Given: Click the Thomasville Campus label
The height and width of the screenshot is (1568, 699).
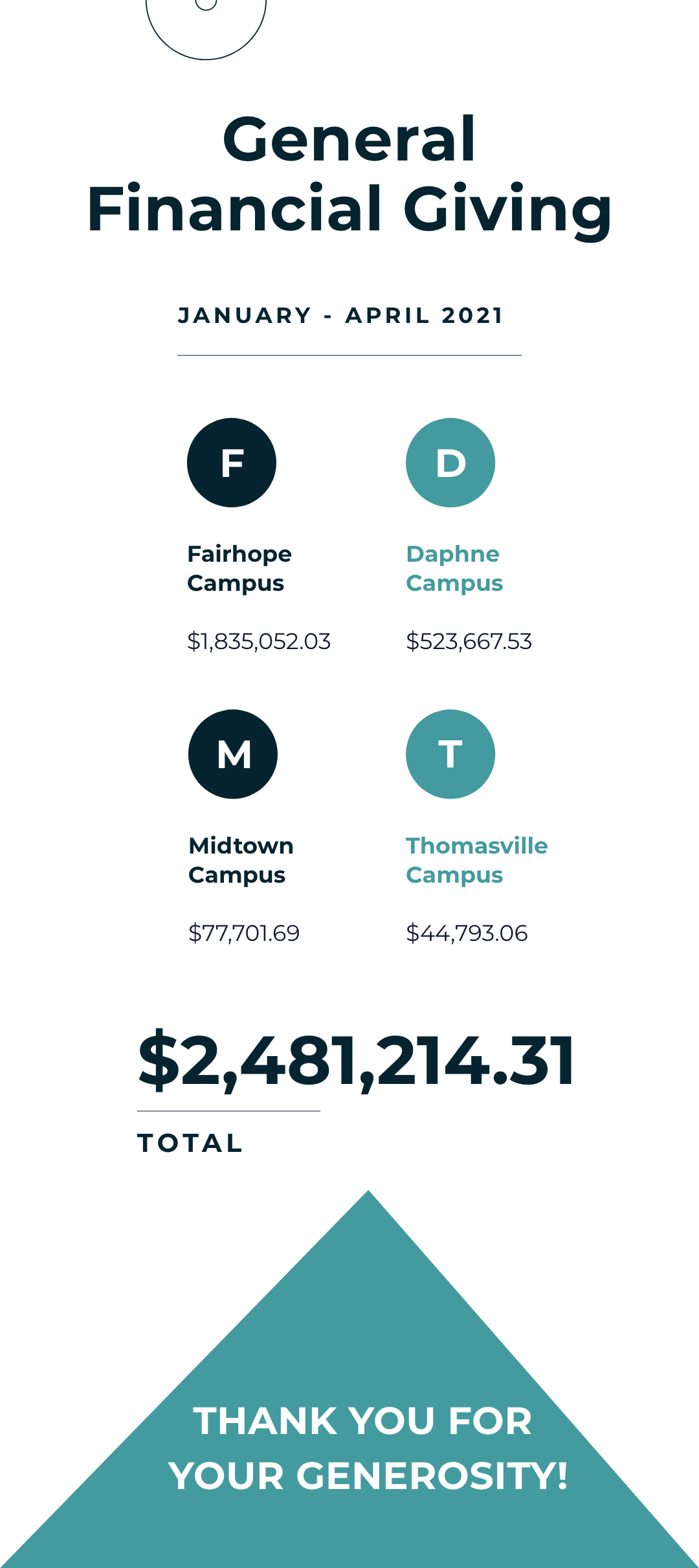Looking at the screenshot, I should (476, 860).
